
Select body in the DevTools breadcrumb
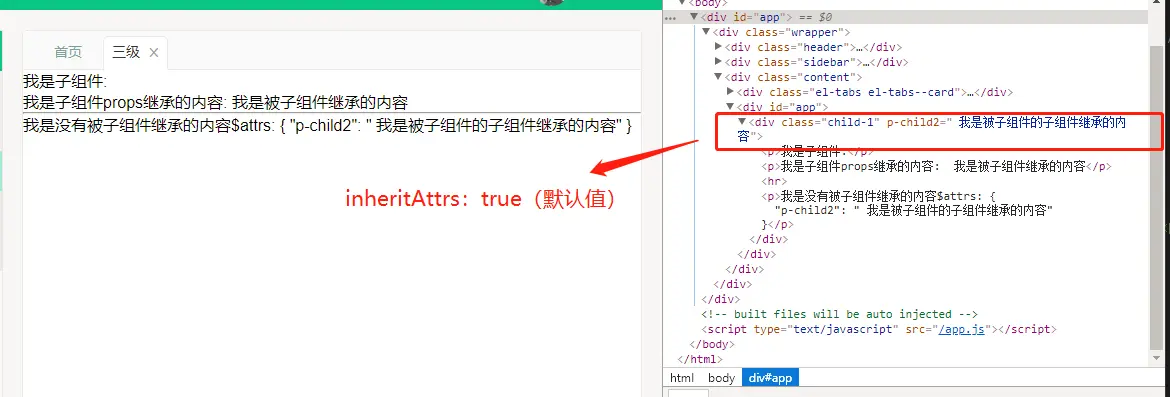[x=721, y=378]
